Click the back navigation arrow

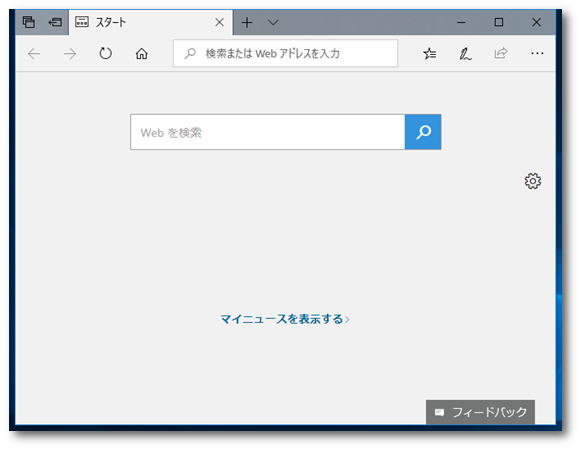34,54
